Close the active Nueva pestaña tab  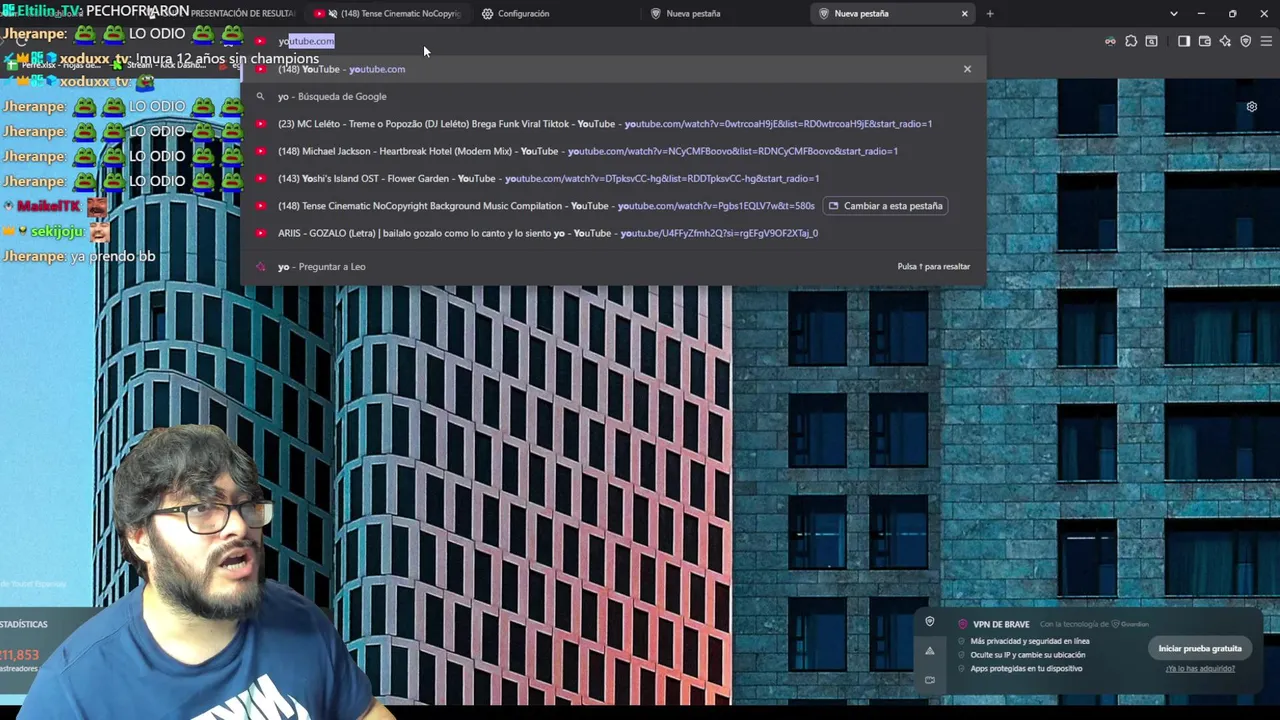tap(964, 14)
